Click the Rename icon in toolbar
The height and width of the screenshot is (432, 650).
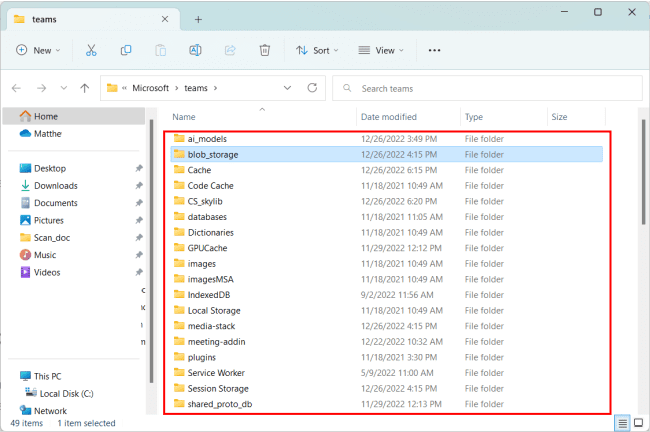[195, 50]
